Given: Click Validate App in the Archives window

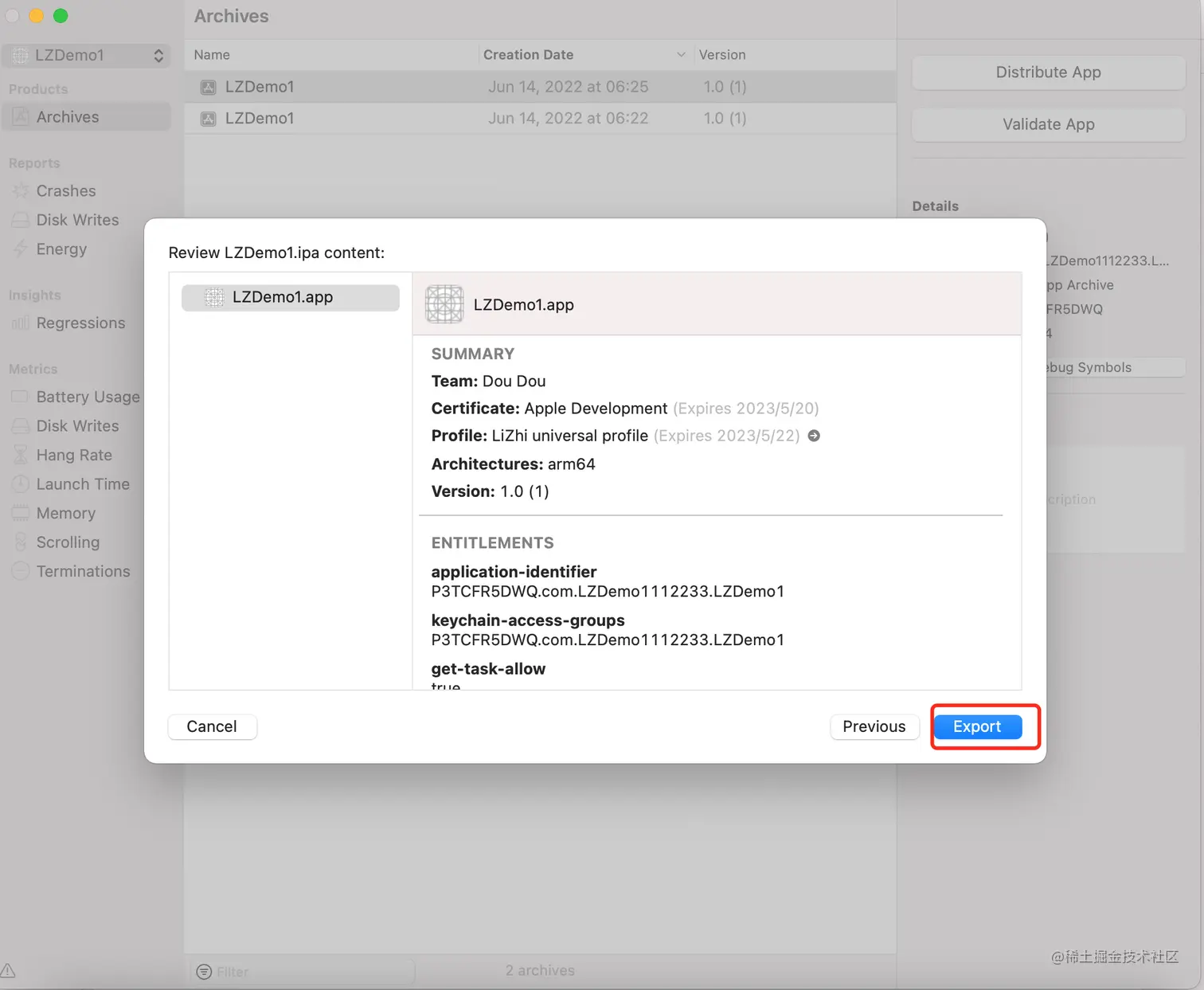Looking at the screenshot, I should (x=1048, y=124).
